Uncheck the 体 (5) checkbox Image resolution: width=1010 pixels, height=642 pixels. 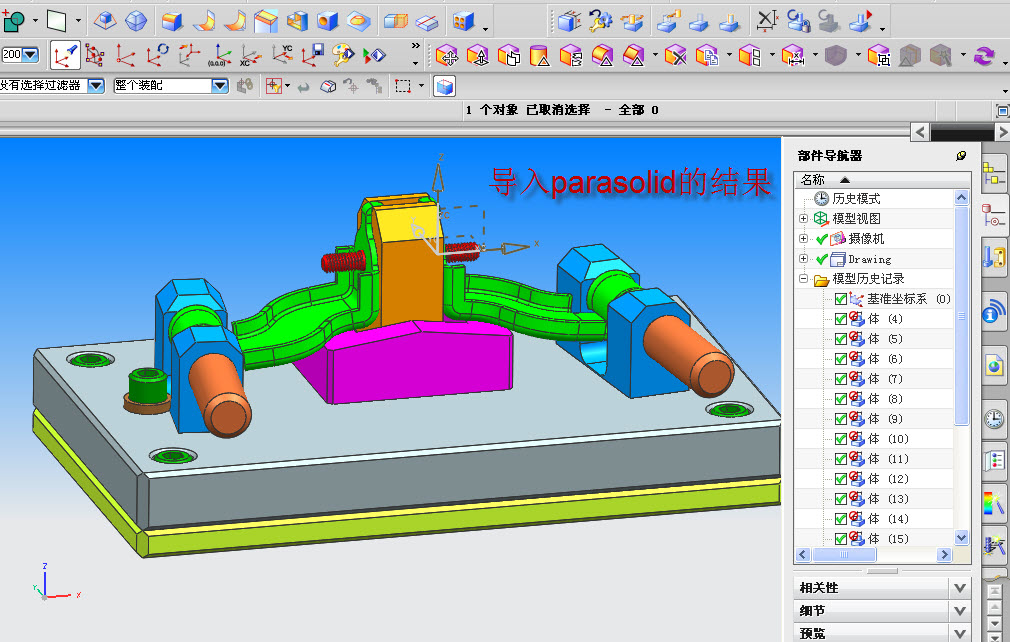click(841, 339)
